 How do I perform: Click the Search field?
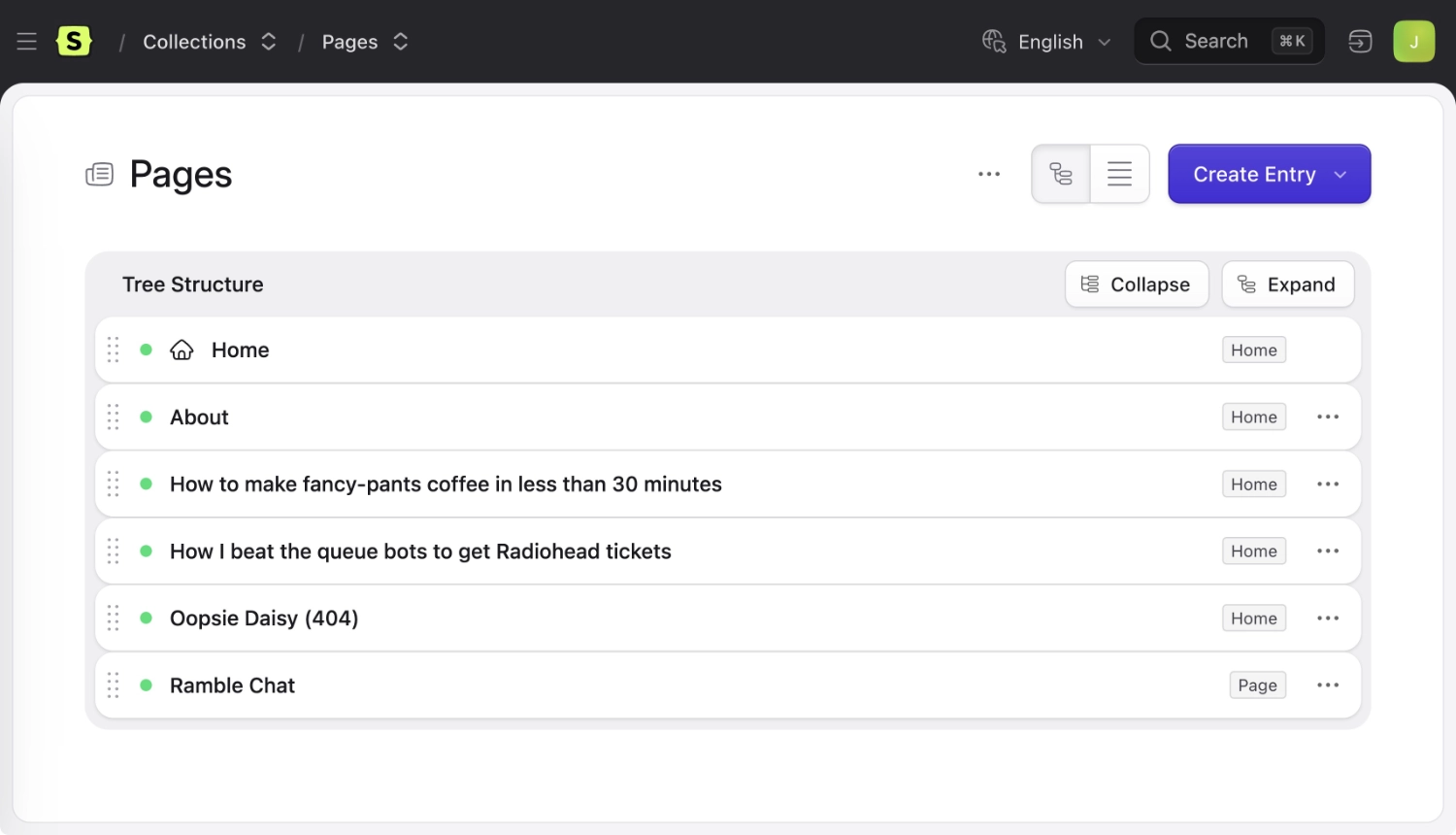[1215, 42]
